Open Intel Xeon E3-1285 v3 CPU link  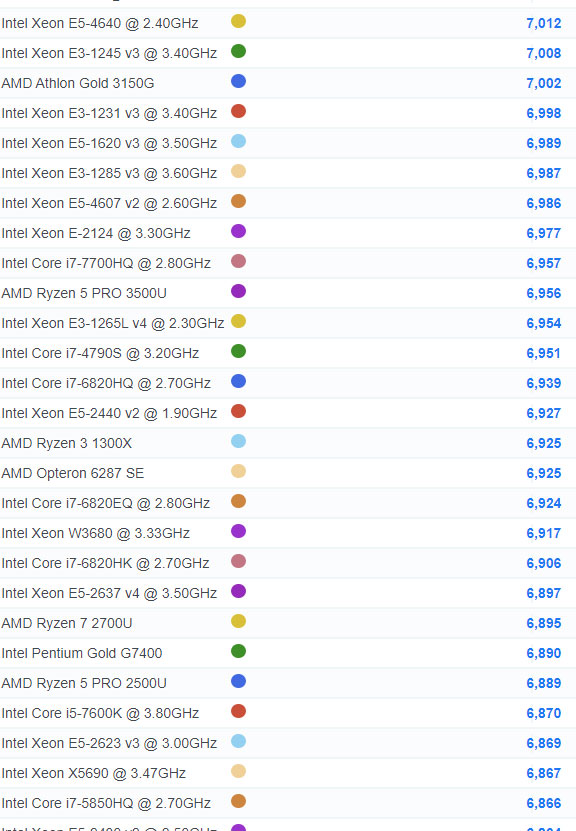coord(109,173)
